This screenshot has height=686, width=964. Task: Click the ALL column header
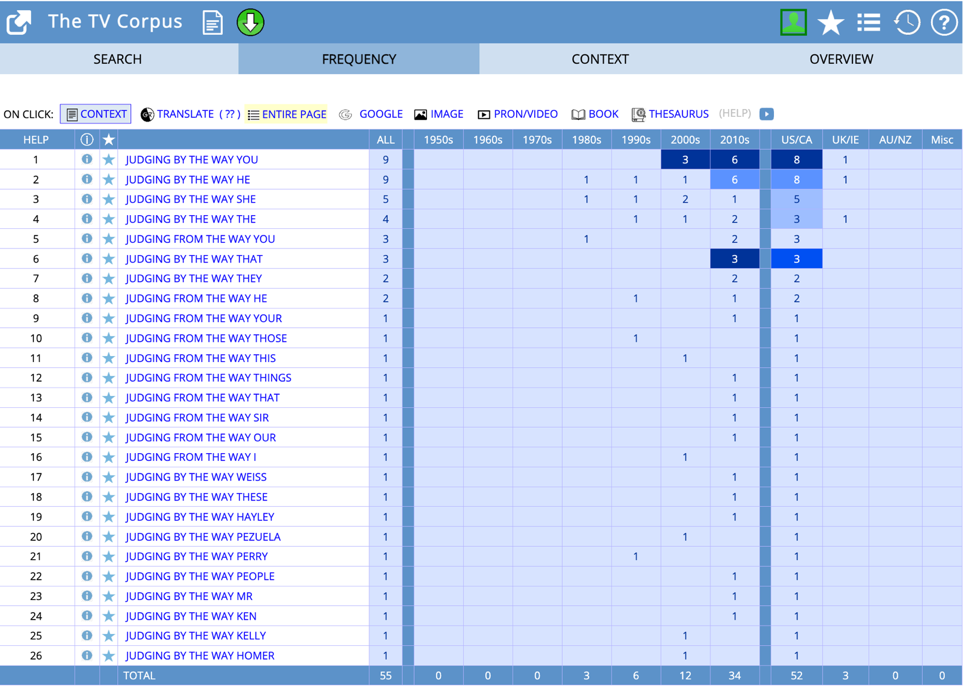click(385, 140)
